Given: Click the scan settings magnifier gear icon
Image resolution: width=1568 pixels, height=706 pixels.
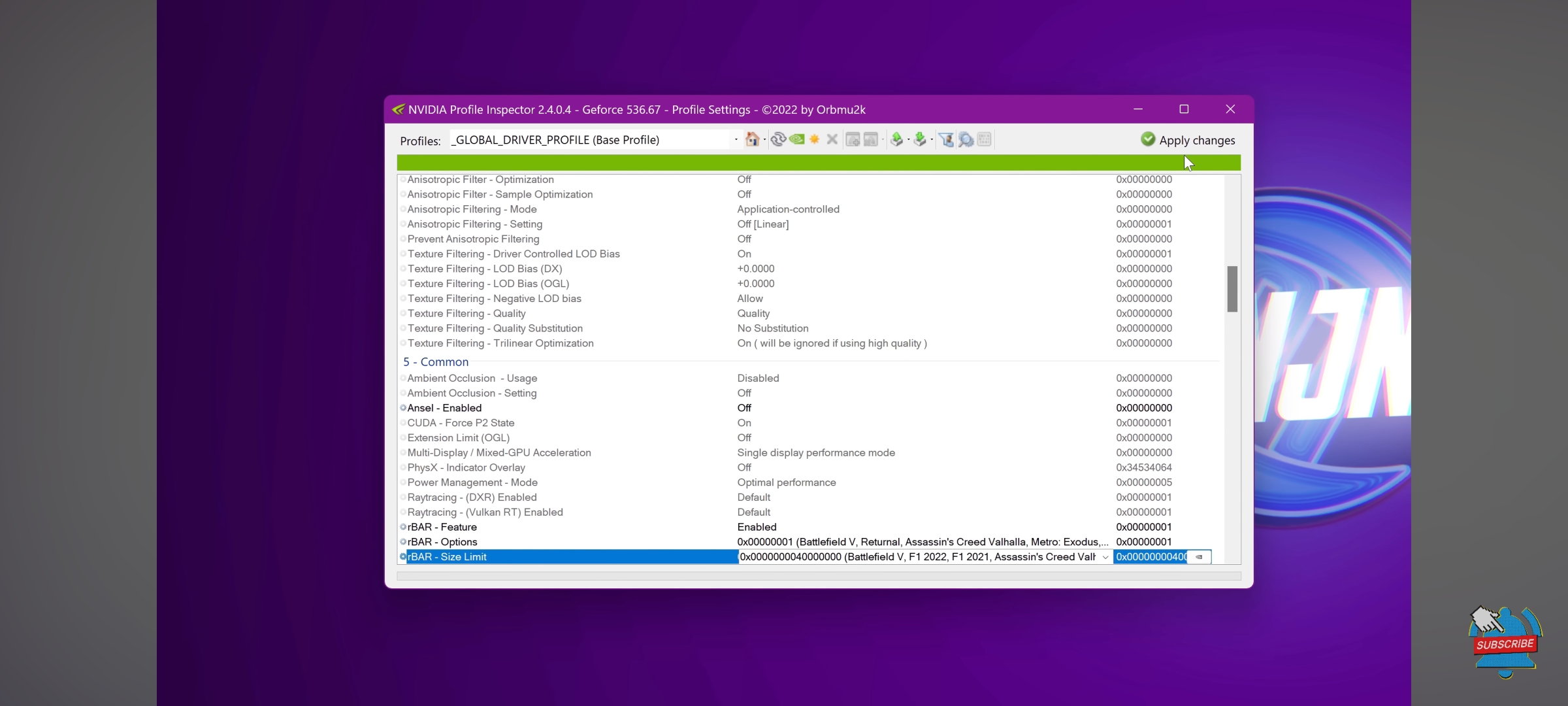Looking at the screenshot, I should click(966, 139).
